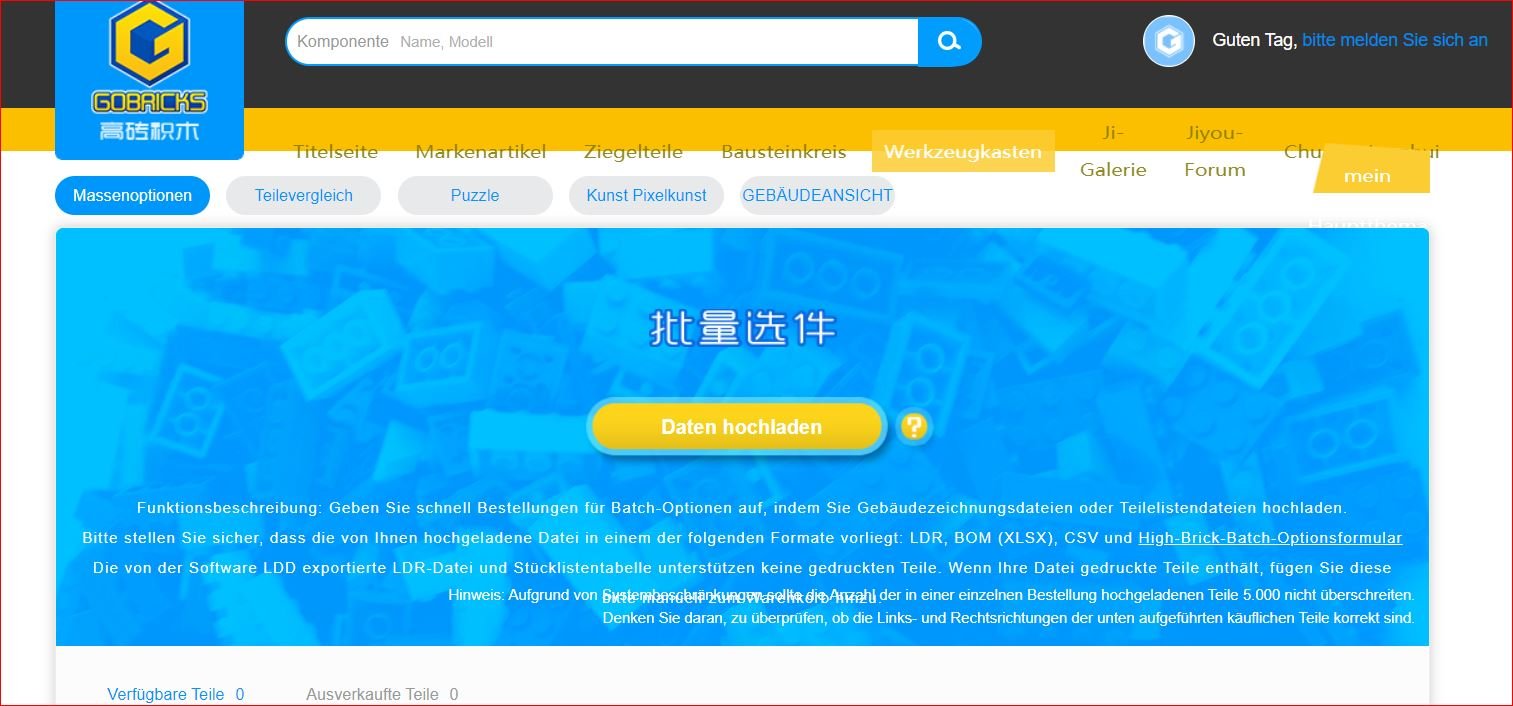Select the Werkzeugkasten menu item
Viewport: 1513px width, 706px height.
click(963, 152)
